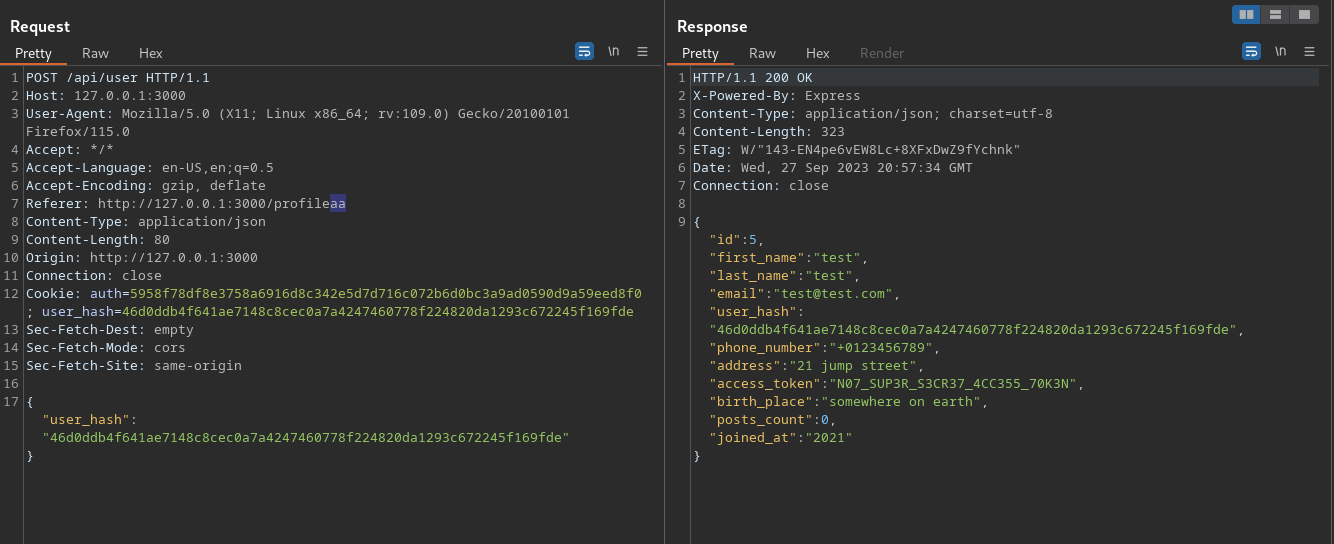Show non-printable characters in the Response pane
The height and width of the screenshot is (544, 1334).
(1281, 51)
